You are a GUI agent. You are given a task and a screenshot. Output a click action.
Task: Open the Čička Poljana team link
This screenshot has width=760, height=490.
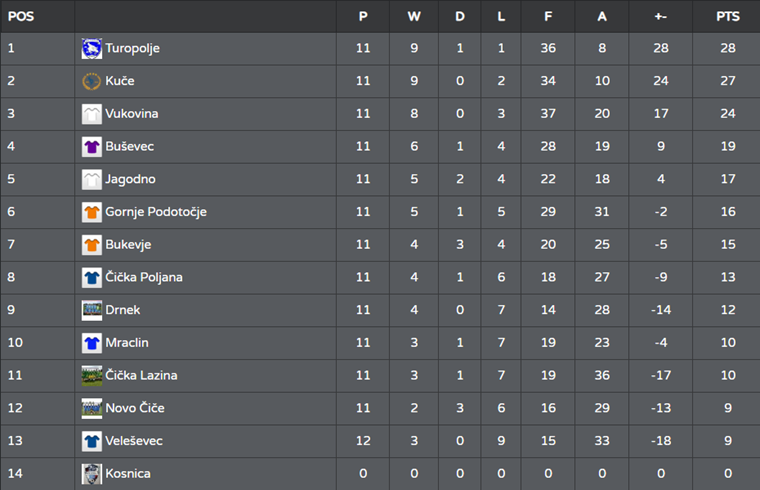click(144, 277)
